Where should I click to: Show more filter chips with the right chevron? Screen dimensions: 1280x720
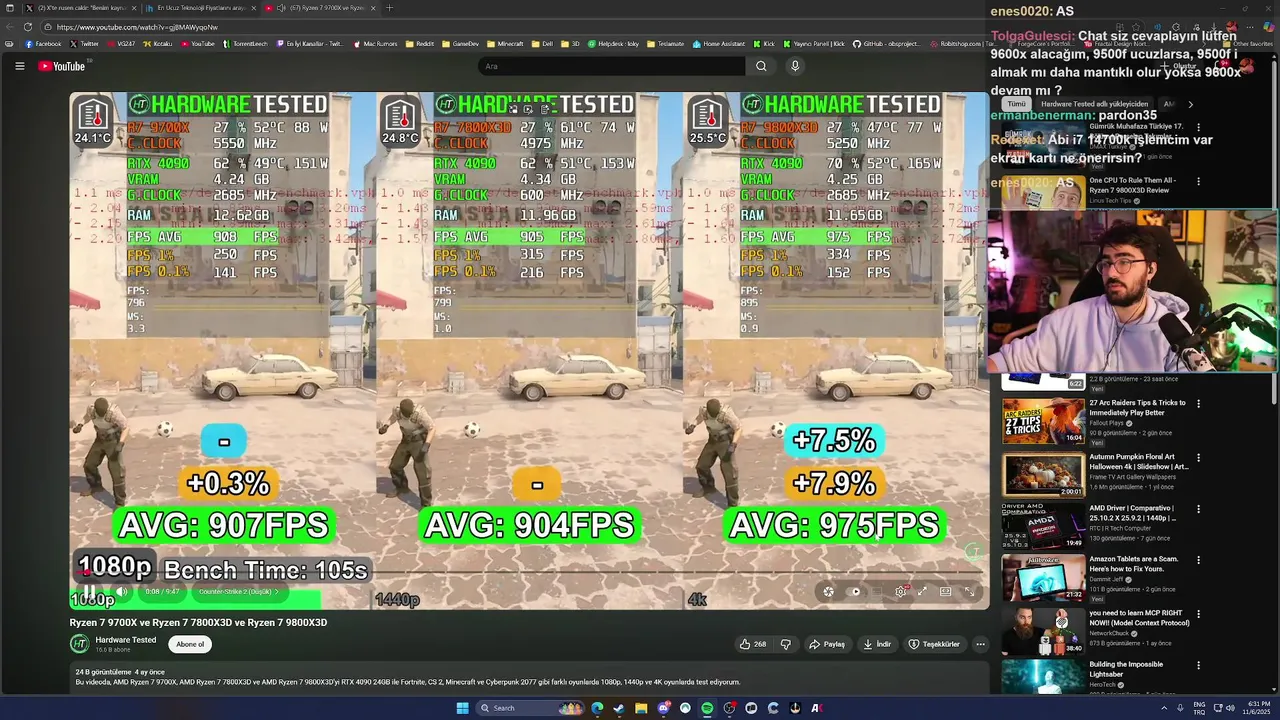click(1190, 104)
